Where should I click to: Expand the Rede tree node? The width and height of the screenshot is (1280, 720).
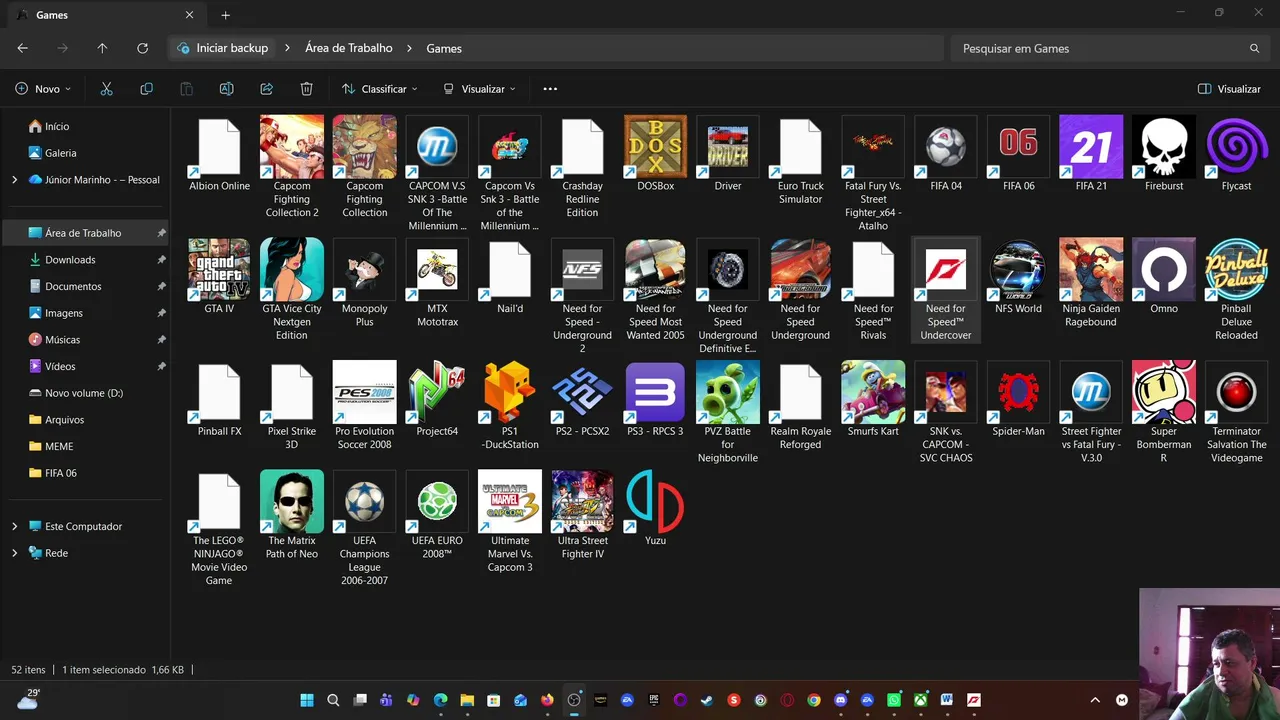coord(14,553)
